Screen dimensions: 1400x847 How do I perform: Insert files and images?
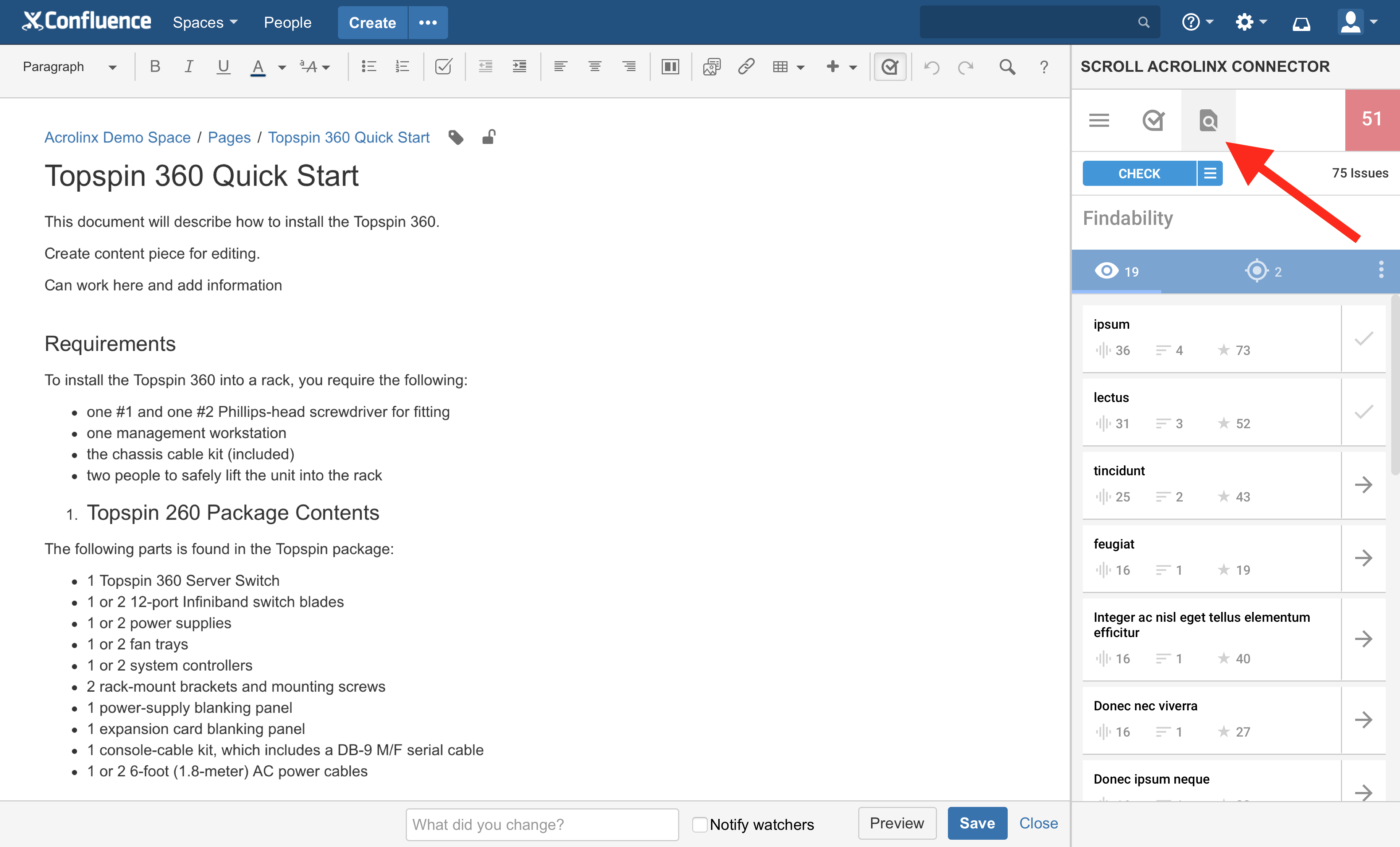[711, 66]
